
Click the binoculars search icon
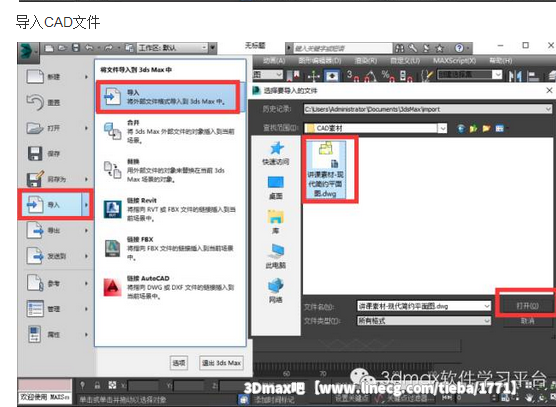400,48
